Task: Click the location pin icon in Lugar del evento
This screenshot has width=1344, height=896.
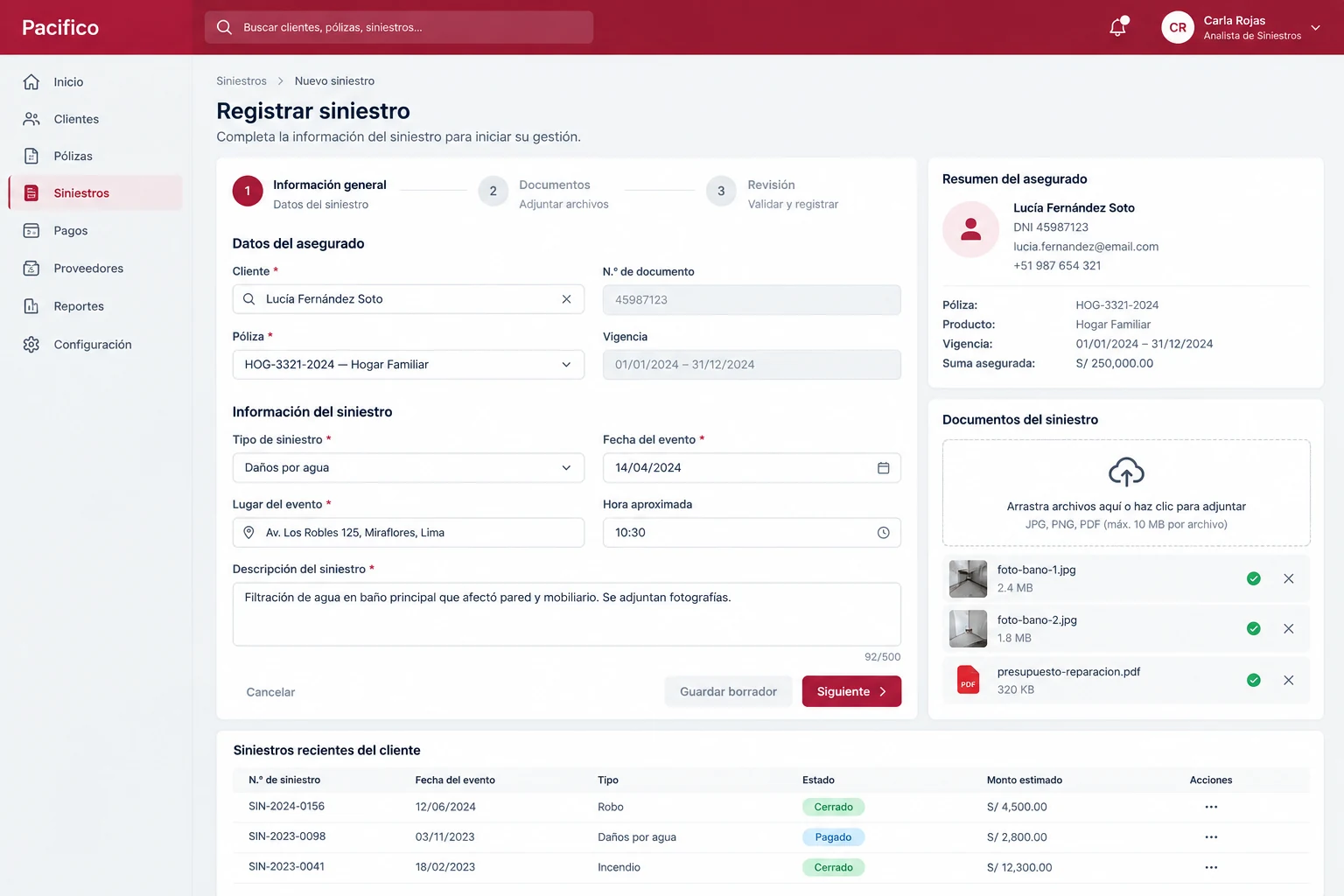Action: 248,533
